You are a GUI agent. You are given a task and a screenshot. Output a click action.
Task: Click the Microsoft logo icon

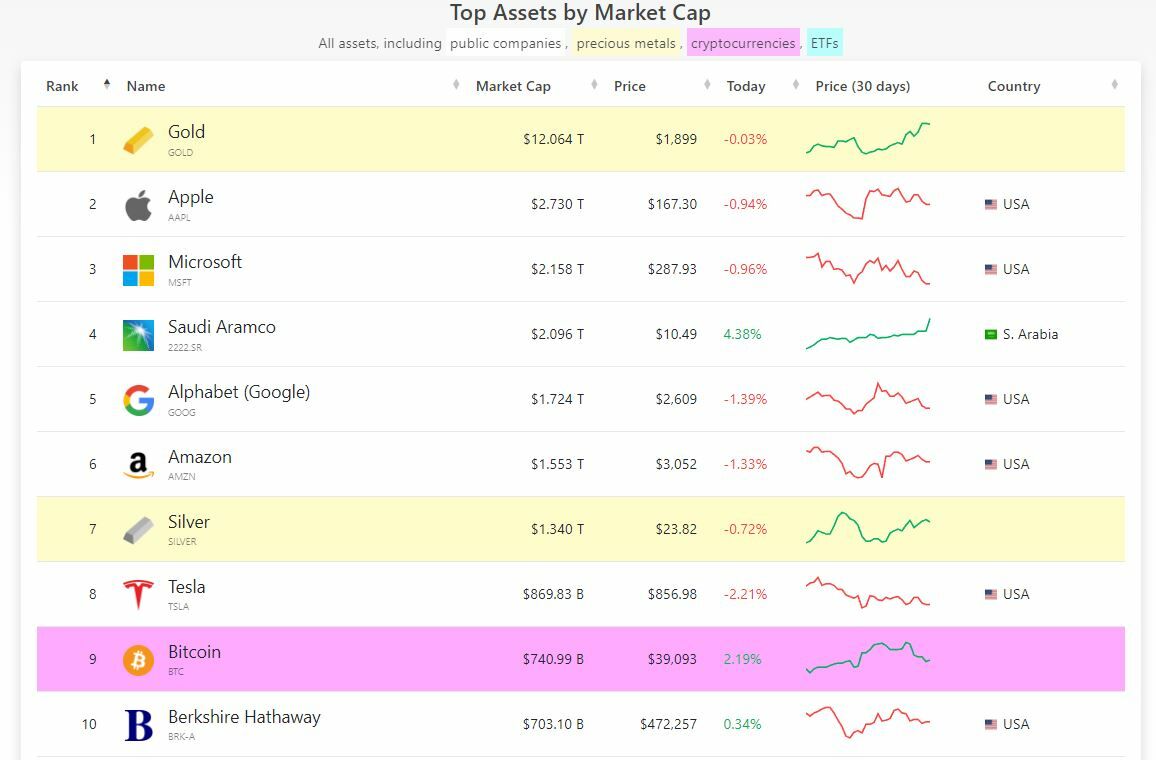tap(138, 270)
